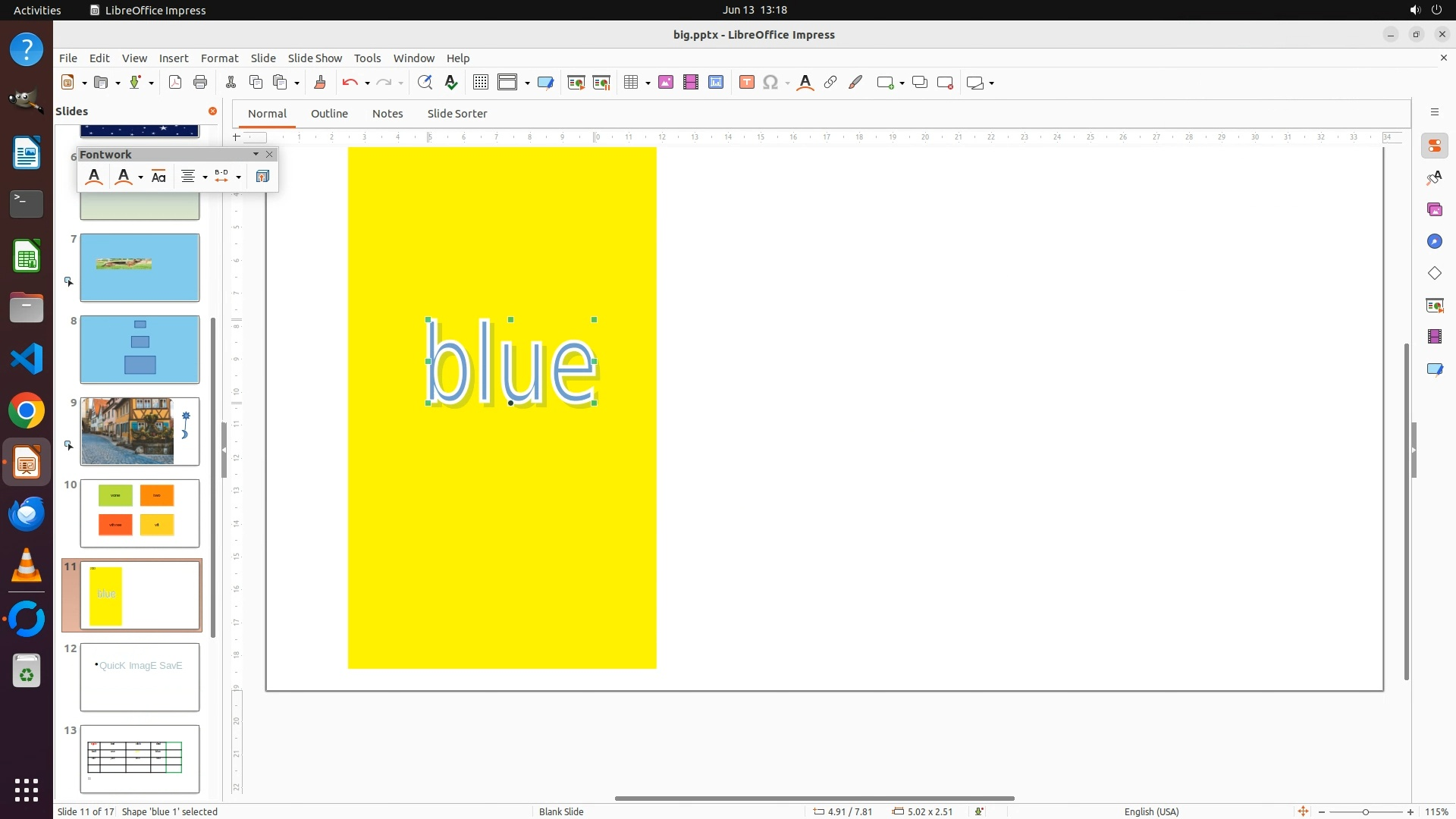Click the Insert Image icon
The width and height of the screenshot is (1456, 819).
(x=666, y=83)
